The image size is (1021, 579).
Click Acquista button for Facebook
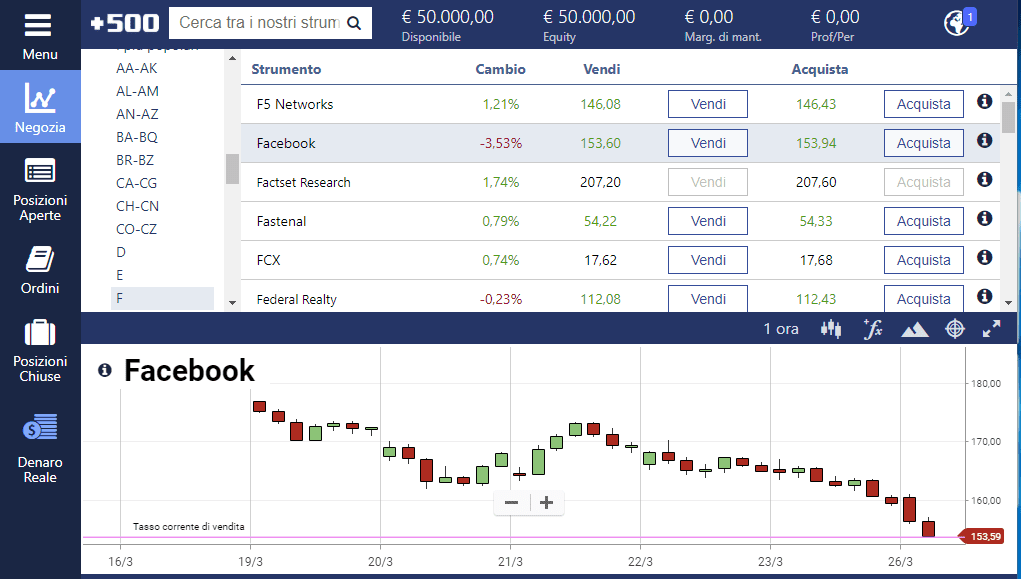point(923,143)
